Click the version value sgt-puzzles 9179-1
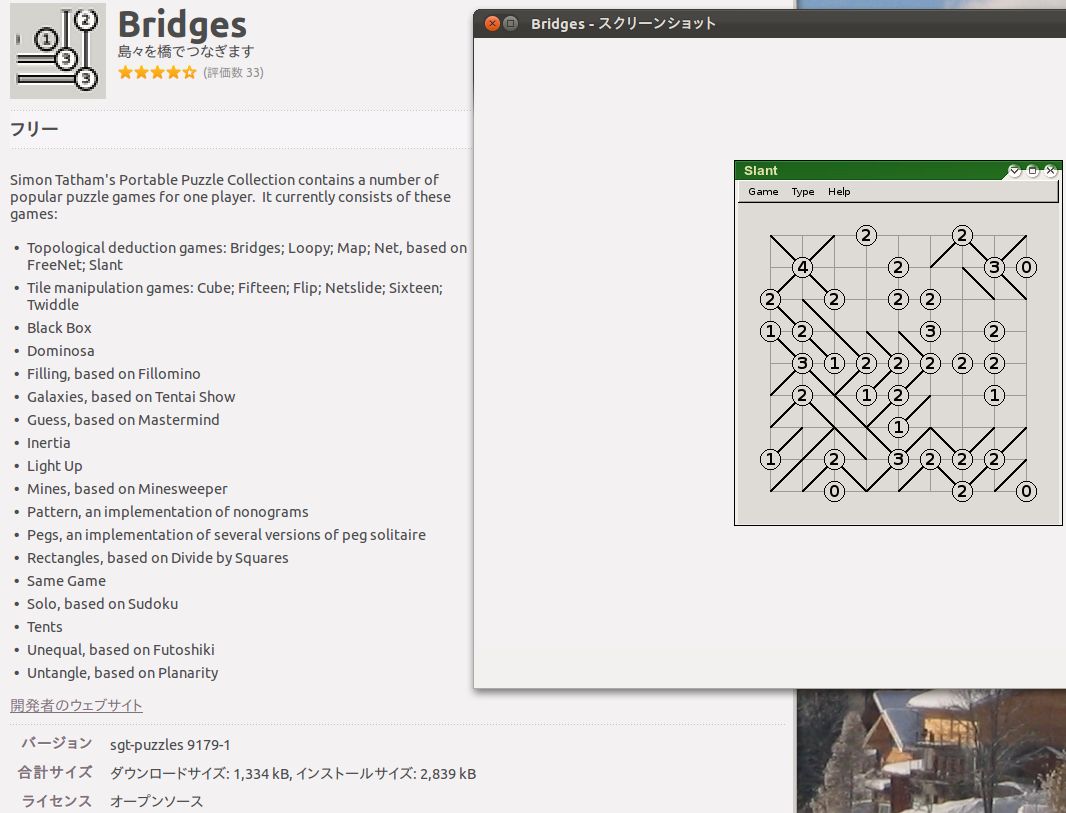The image size is (1066, 813). click(170, 745)
